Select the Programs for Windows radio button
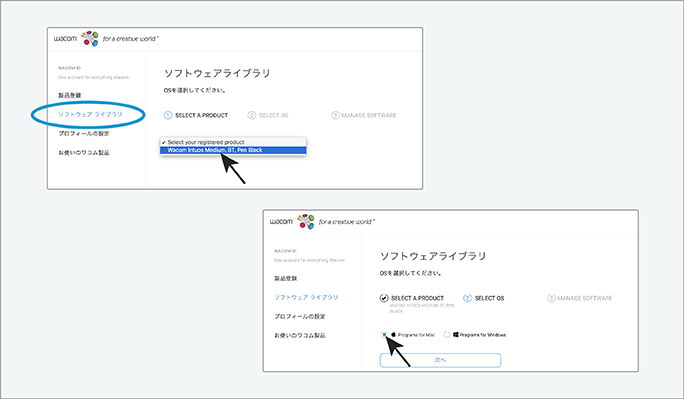 point(447,334)
